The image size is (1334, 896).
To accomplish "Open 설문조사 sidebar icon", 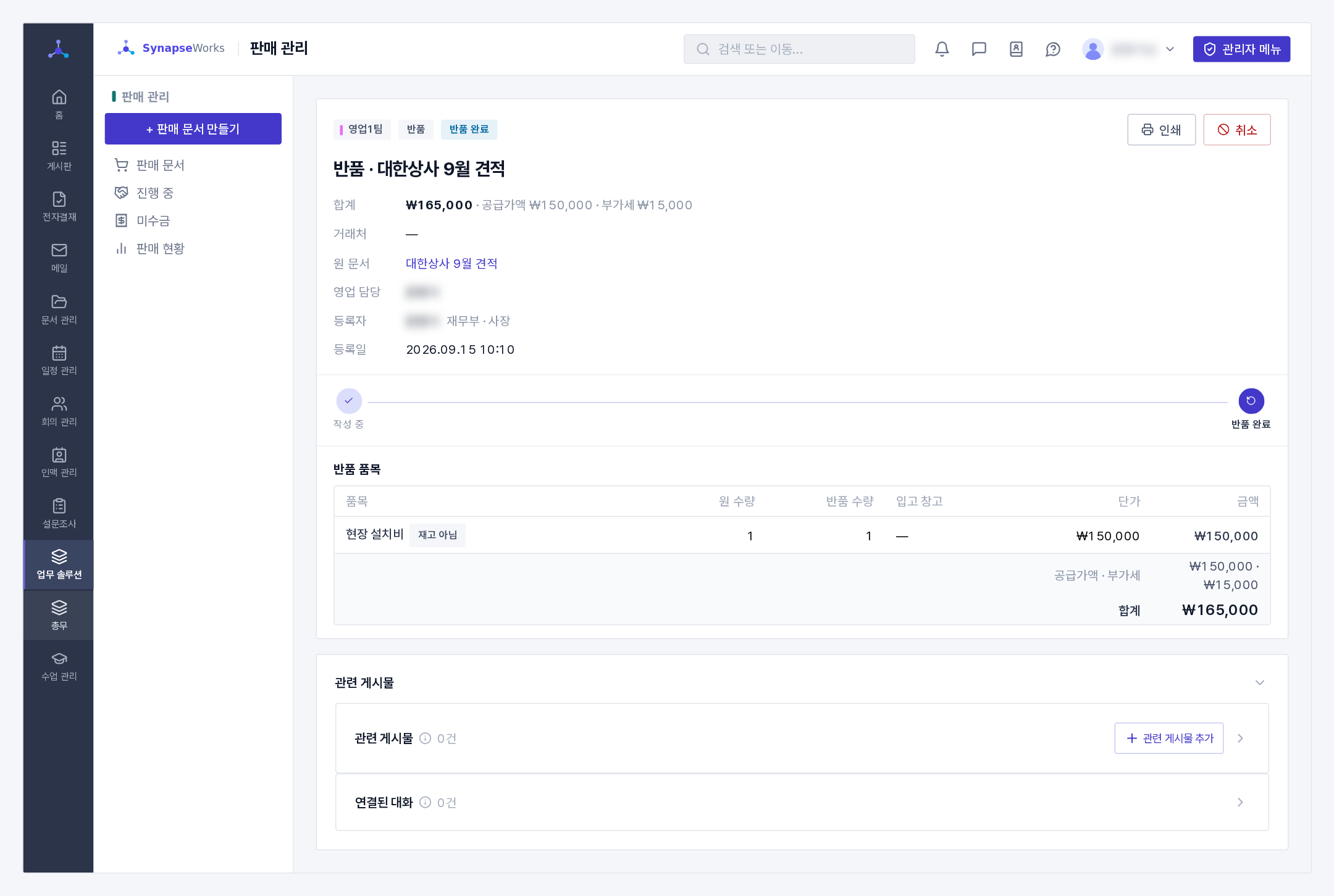I will (59, 513).
